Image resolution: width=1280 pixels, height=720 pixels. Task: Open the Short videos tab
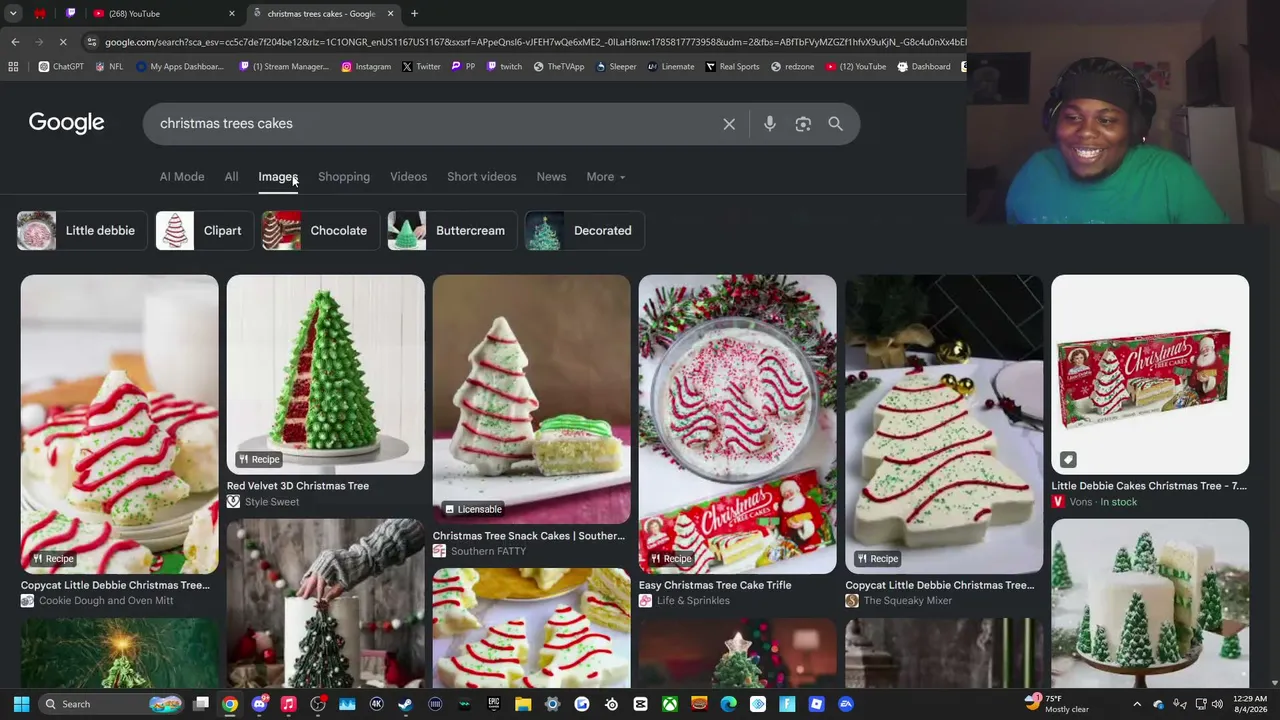[482, 177]
